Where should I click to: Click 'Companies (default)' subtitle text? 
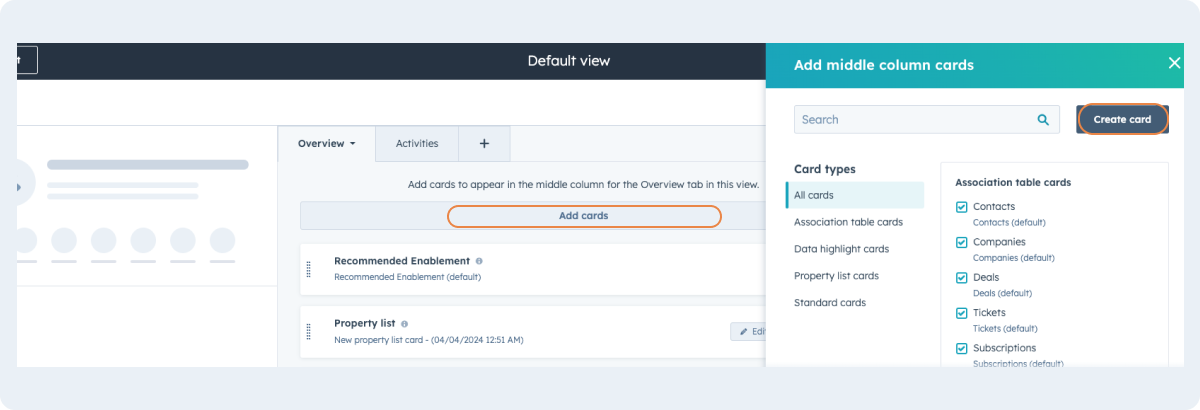coord(1013,258)
